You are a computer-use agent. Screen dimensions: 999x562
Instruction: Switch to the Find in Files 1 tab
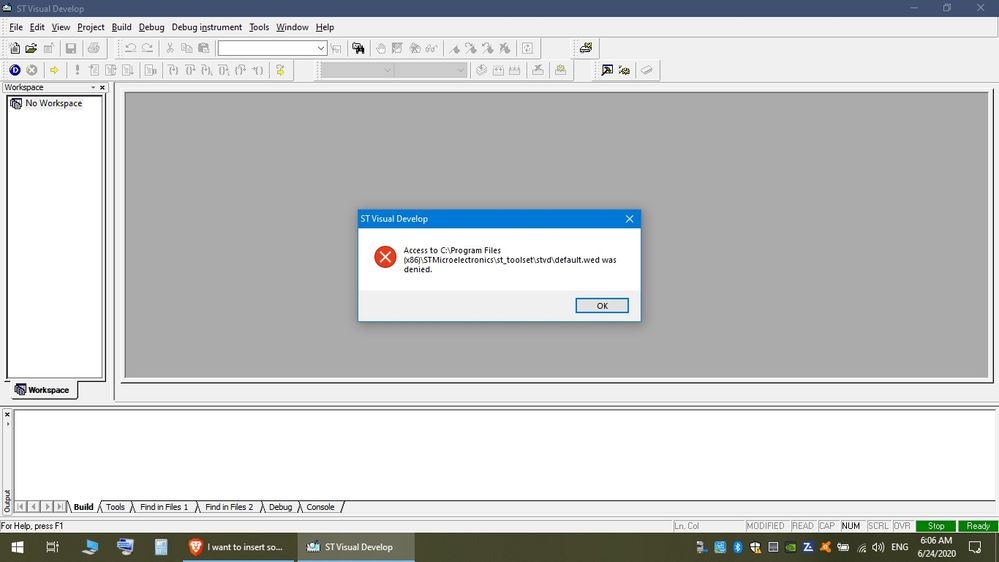164,507
